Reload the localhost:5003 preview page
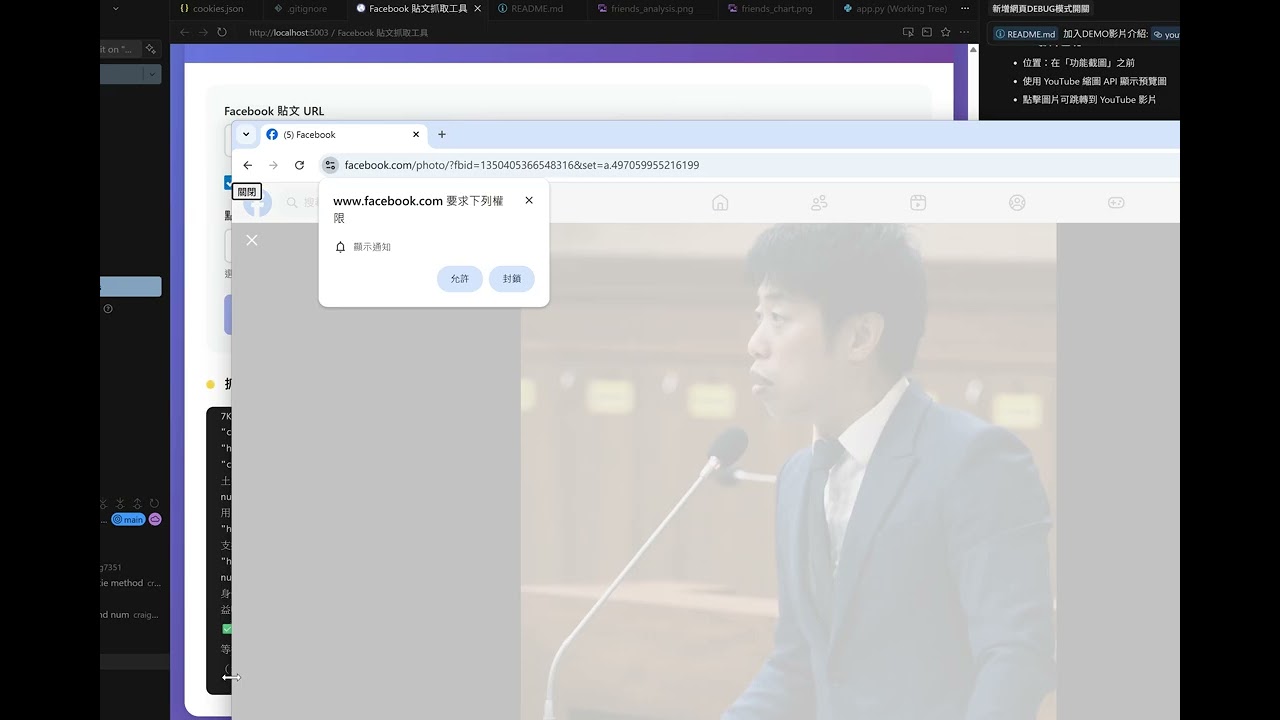Viewport: 1280px width, 720px height. coord(222,32)
